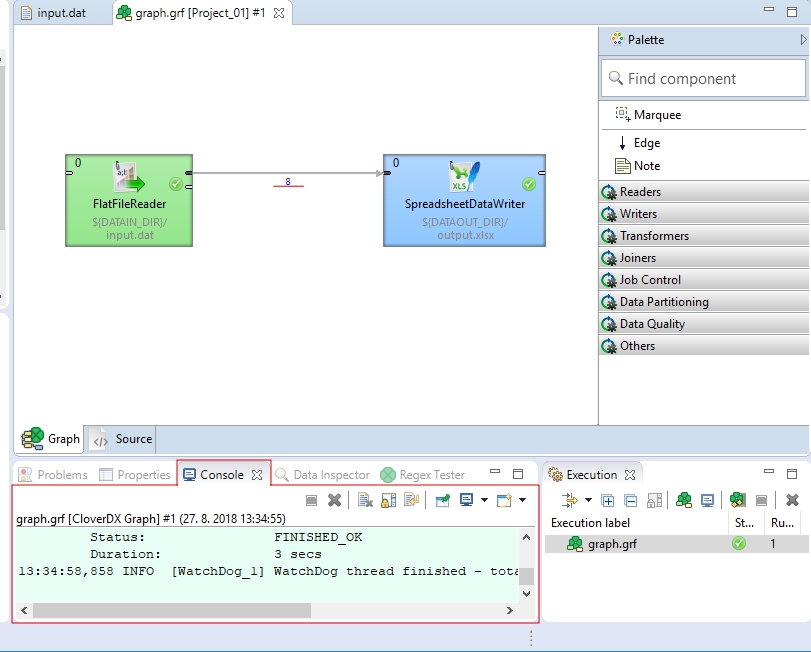Close the graph.grf editor tab
The height and width of the screenshot is (652, 811).
click(279, 13)
